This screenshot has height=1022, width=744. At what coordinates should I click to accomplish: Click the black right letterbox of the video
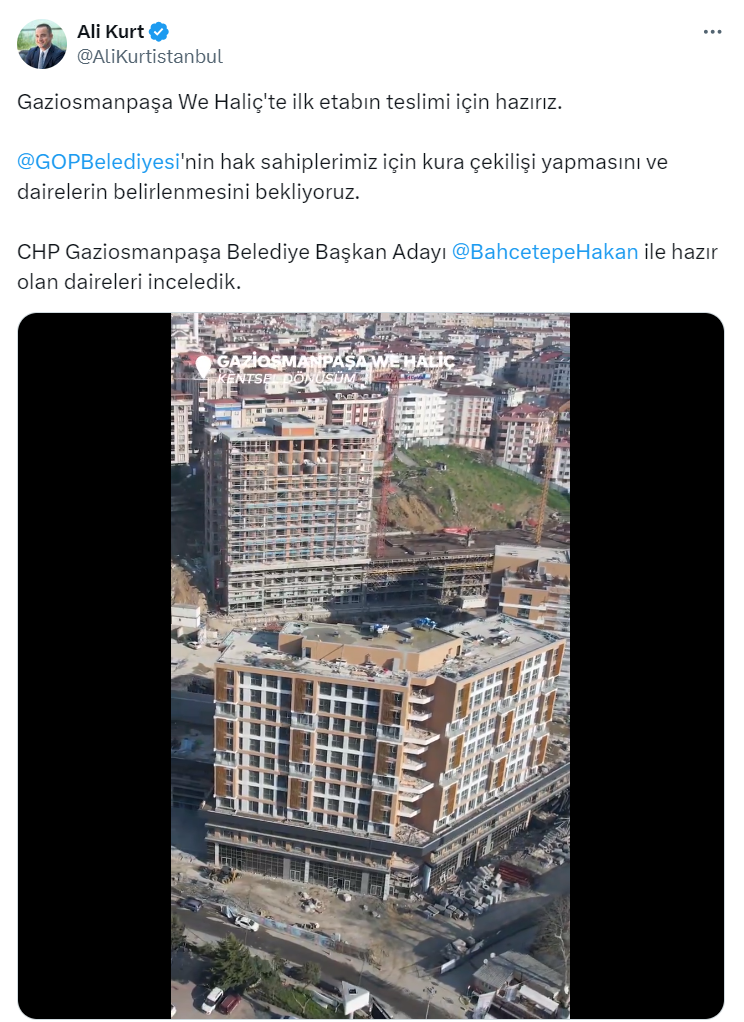pos(646,665)
